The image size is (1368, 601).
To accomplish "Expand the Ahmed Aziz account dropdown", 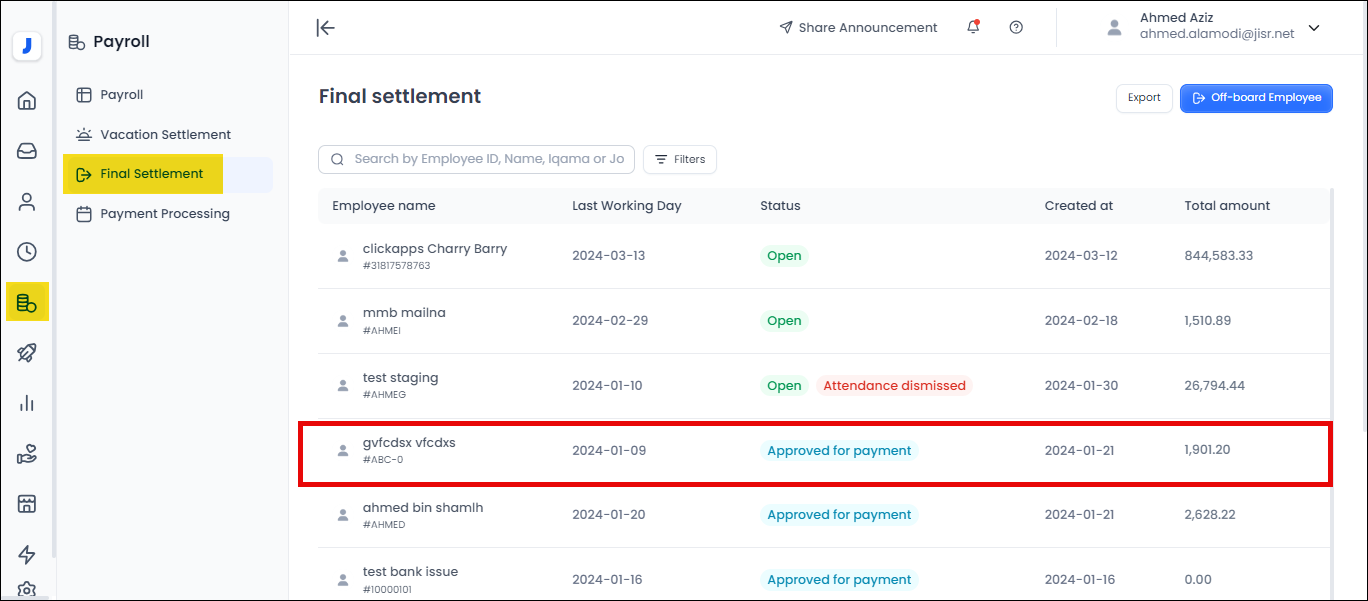I will pyautogui.click(x=1314, y=28).
